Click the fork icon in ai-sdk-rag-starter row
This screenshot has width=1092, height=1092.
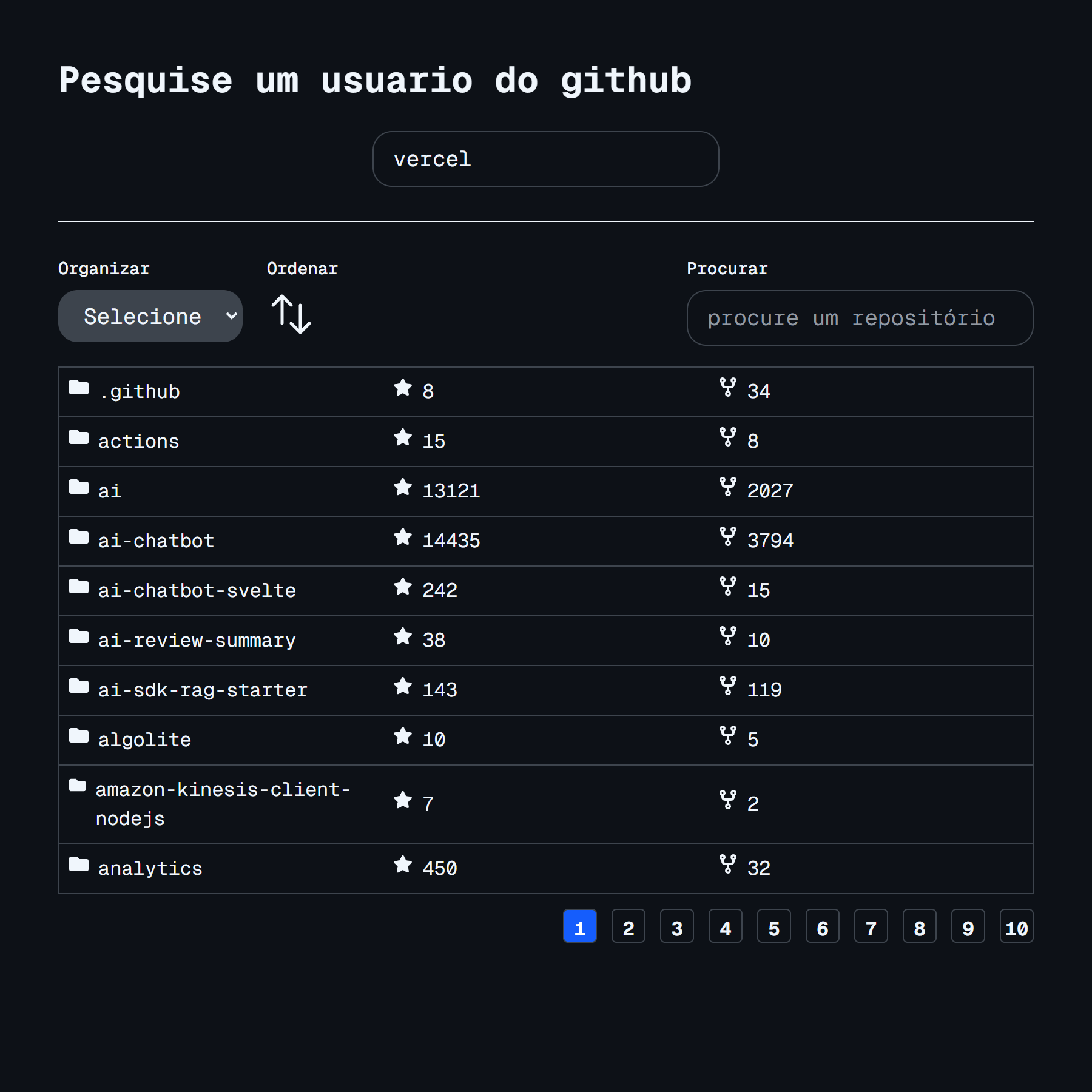pyautogui.click(x=727, y=686)
